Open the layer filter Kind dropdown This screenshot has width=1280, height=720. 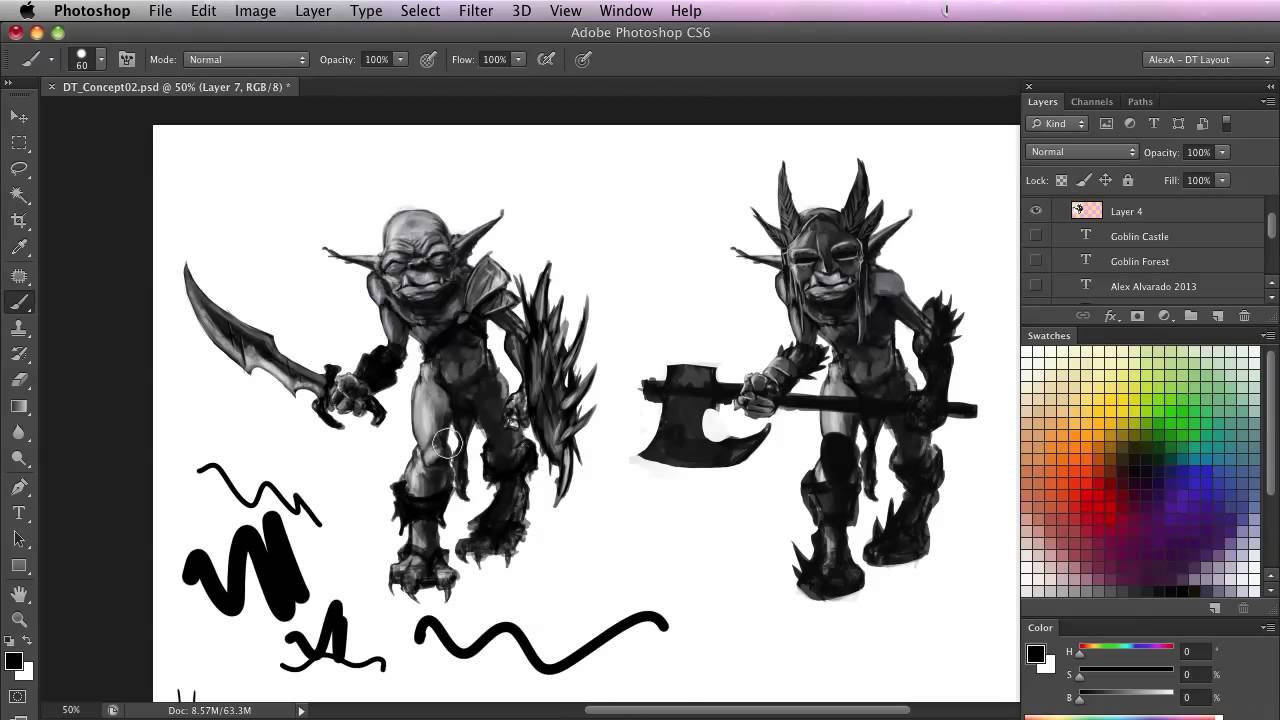click(1057, 124)
